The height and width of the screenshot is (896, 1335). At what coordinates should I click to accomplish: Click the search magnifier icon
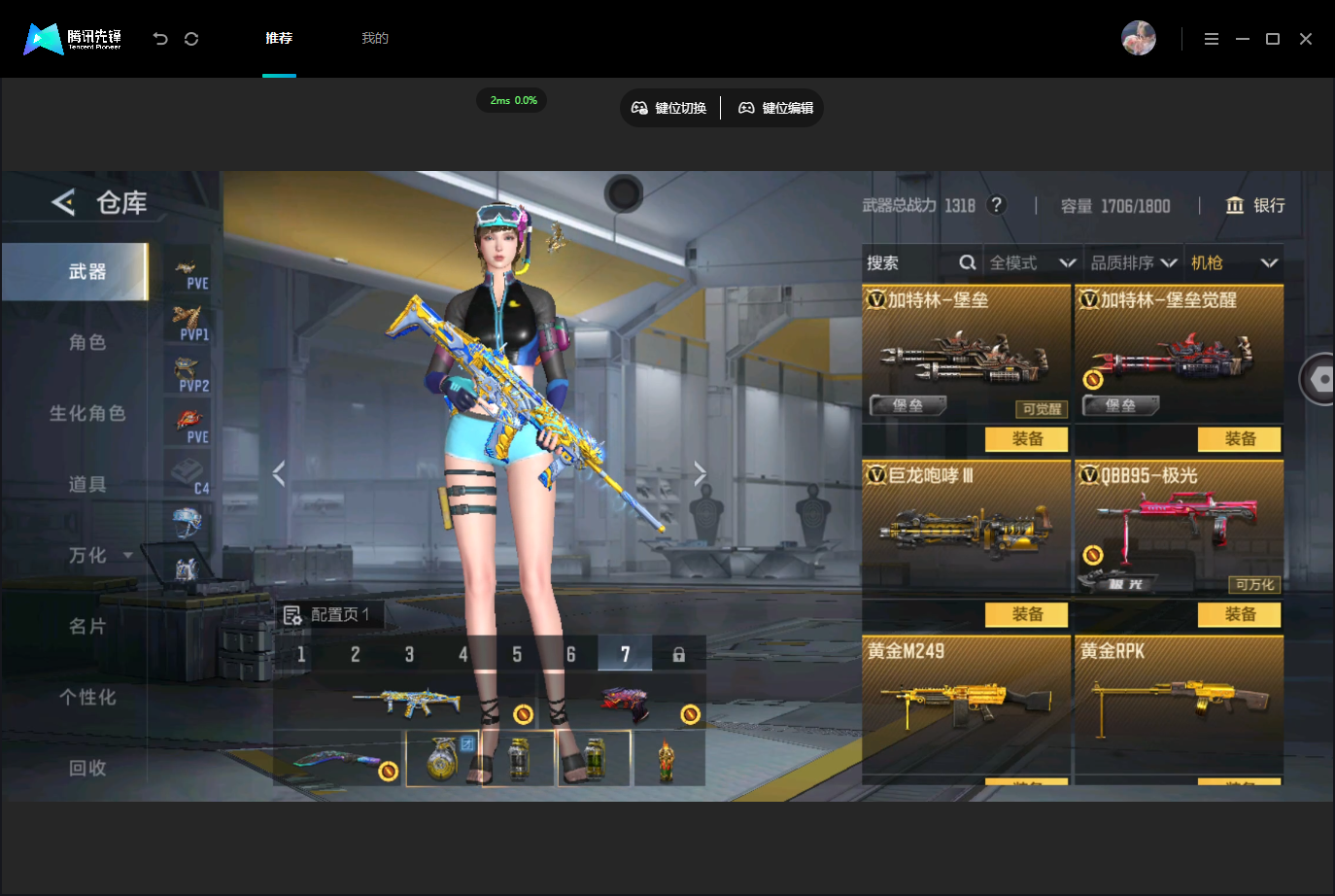pos(968,262)
